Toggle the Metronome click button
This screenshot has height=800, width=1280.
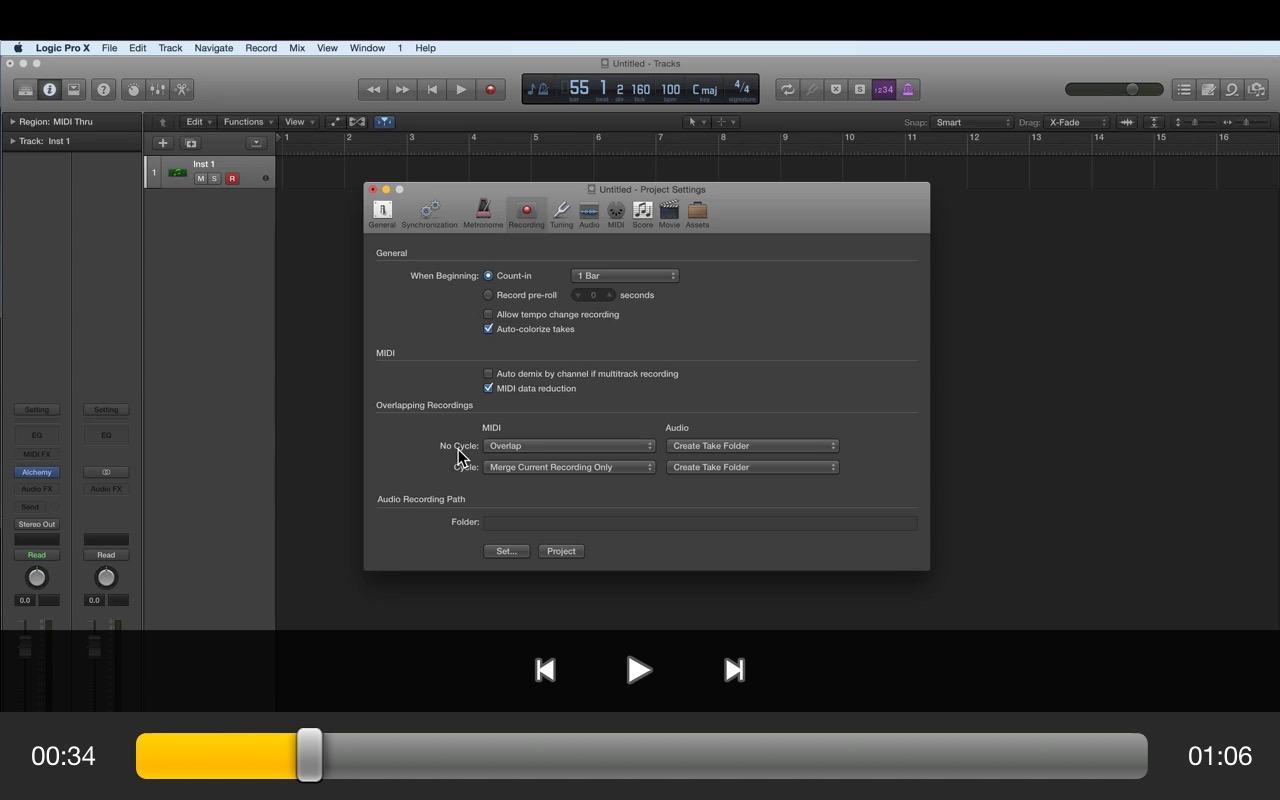coord(908,90)
